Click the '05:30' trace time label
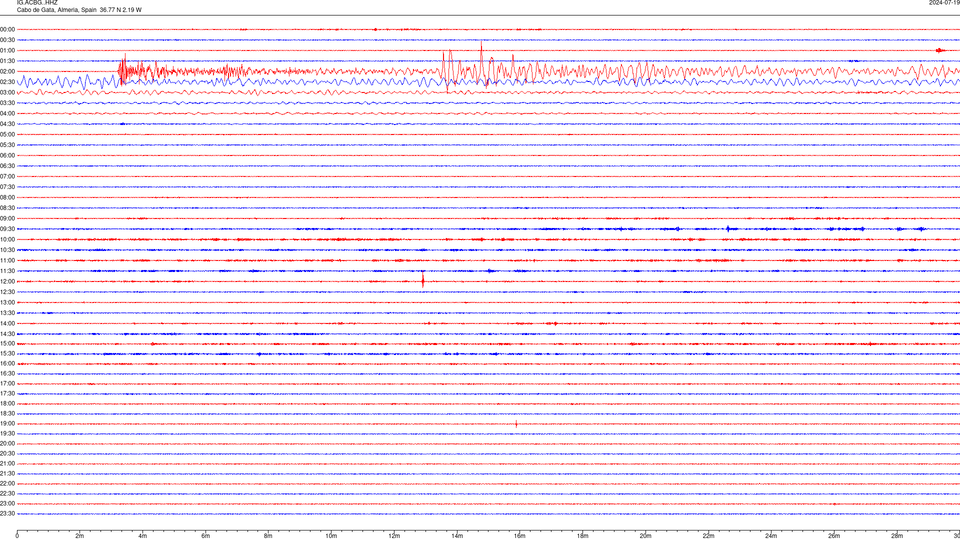 pos(7,145)
